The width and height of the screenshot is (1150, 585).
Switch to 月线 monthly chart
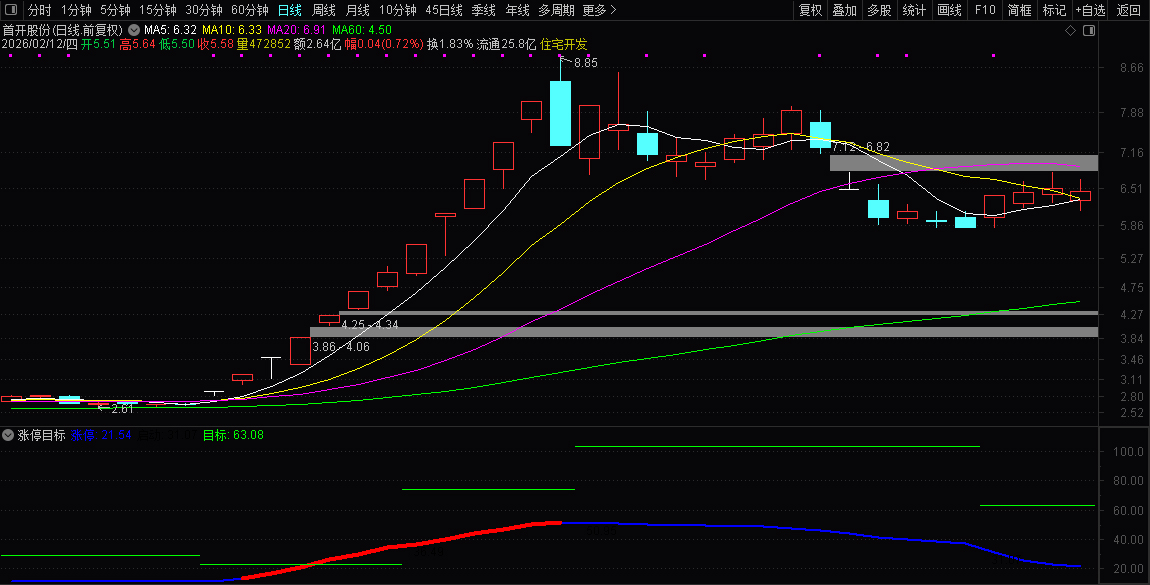[357, 10]
